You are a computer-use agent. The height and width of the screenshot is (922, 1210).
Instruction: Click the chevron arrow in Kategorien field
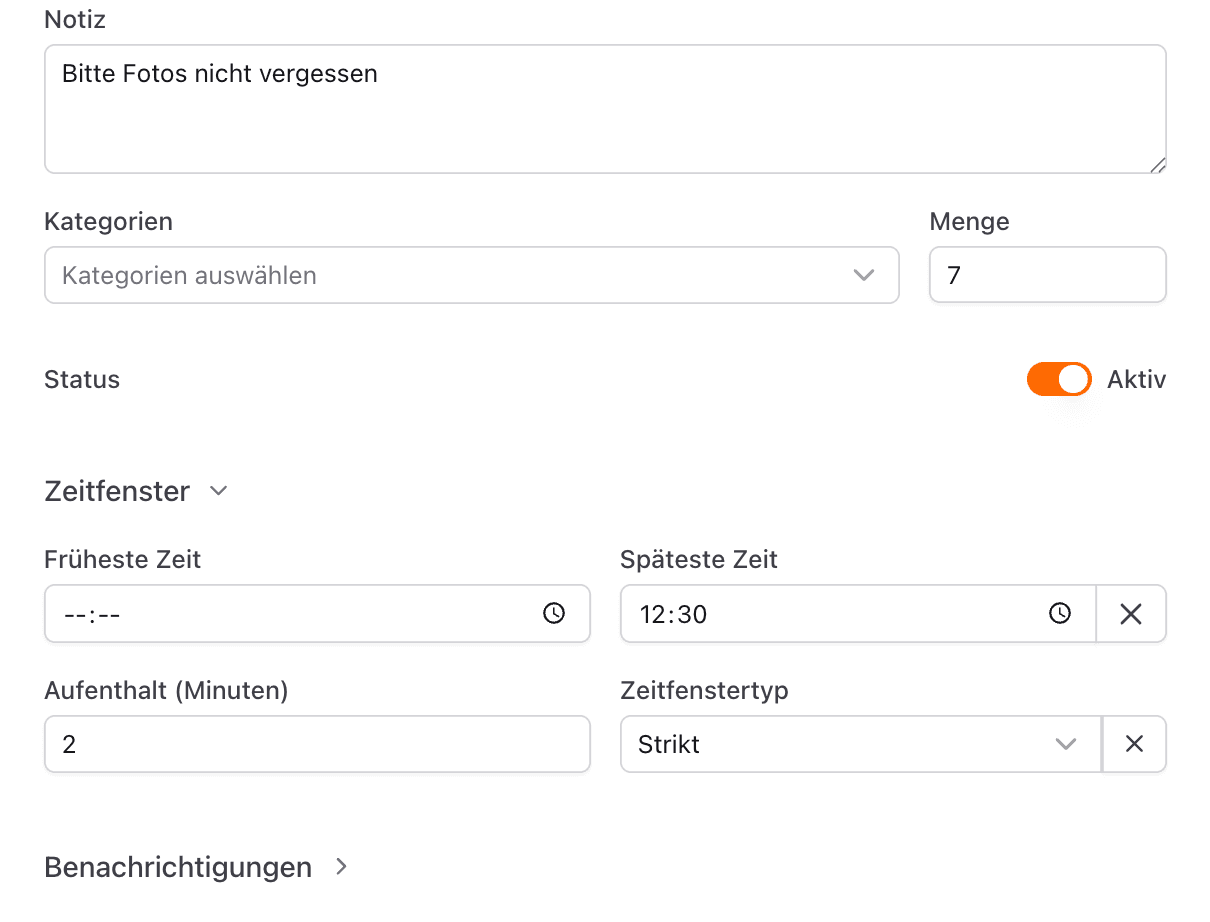864,275
